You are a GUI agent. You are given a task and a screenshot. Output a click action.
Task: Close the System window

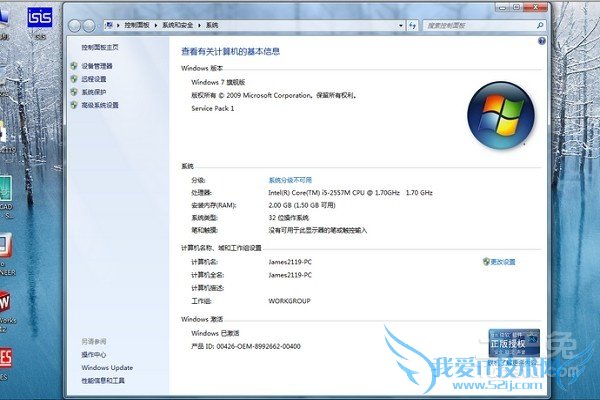pos(536,7)
